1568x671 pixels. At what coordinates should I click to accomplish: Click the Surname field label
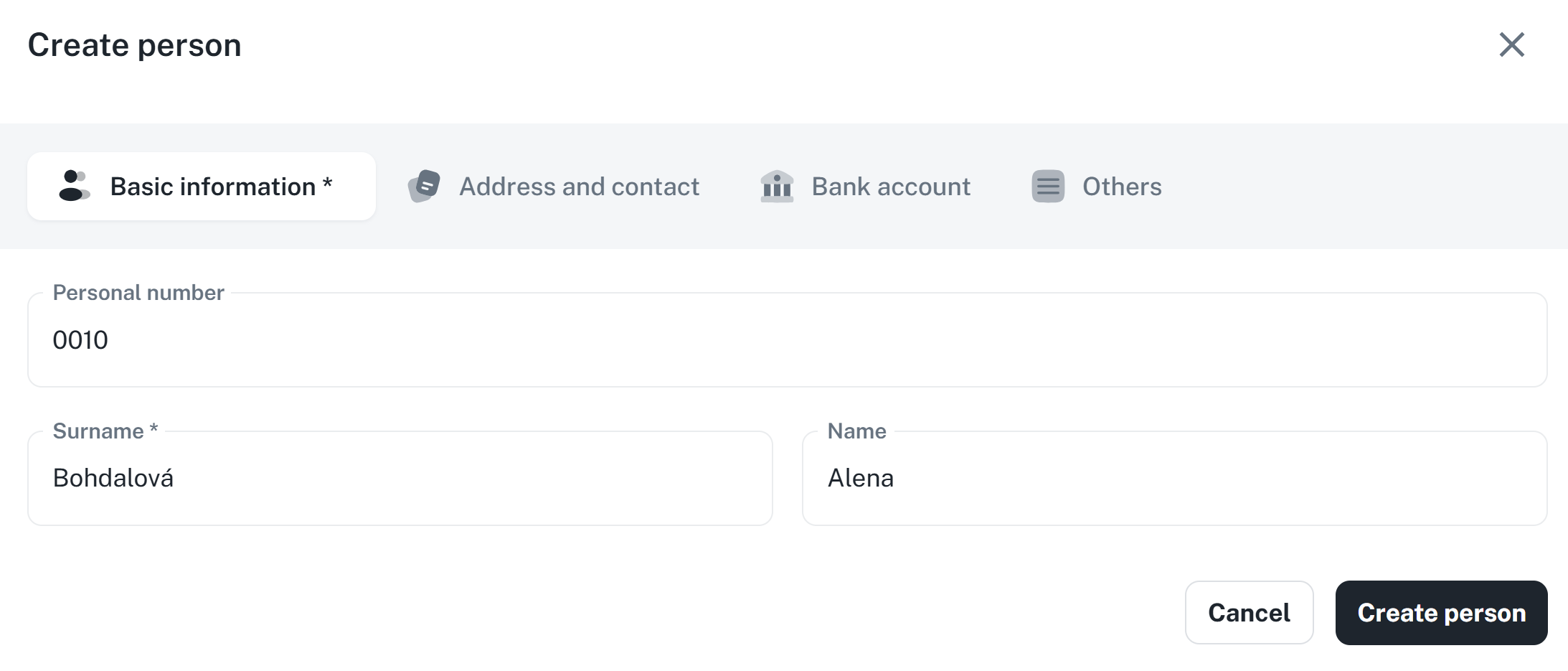[98, 431]
